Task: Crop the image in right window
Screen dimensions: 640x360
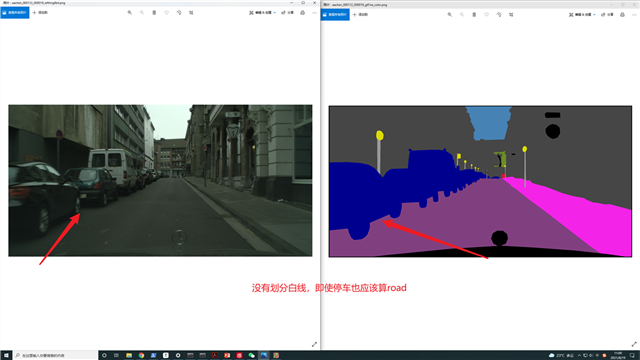Action: pyautogui.click(x=511, y=14)
